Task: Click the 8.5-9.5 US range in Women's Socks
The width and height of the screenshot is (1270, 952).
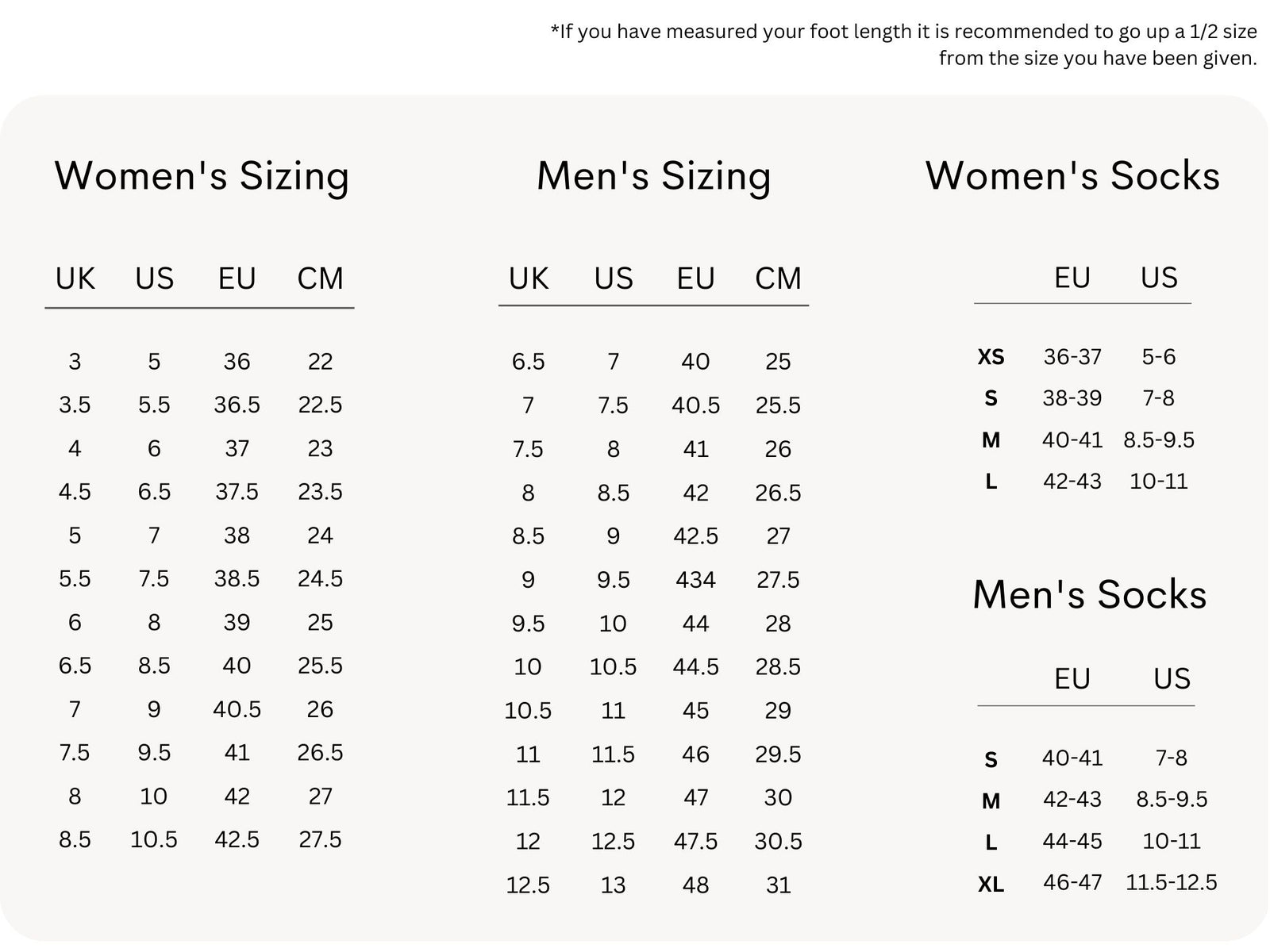Action: click(1158, 440)
